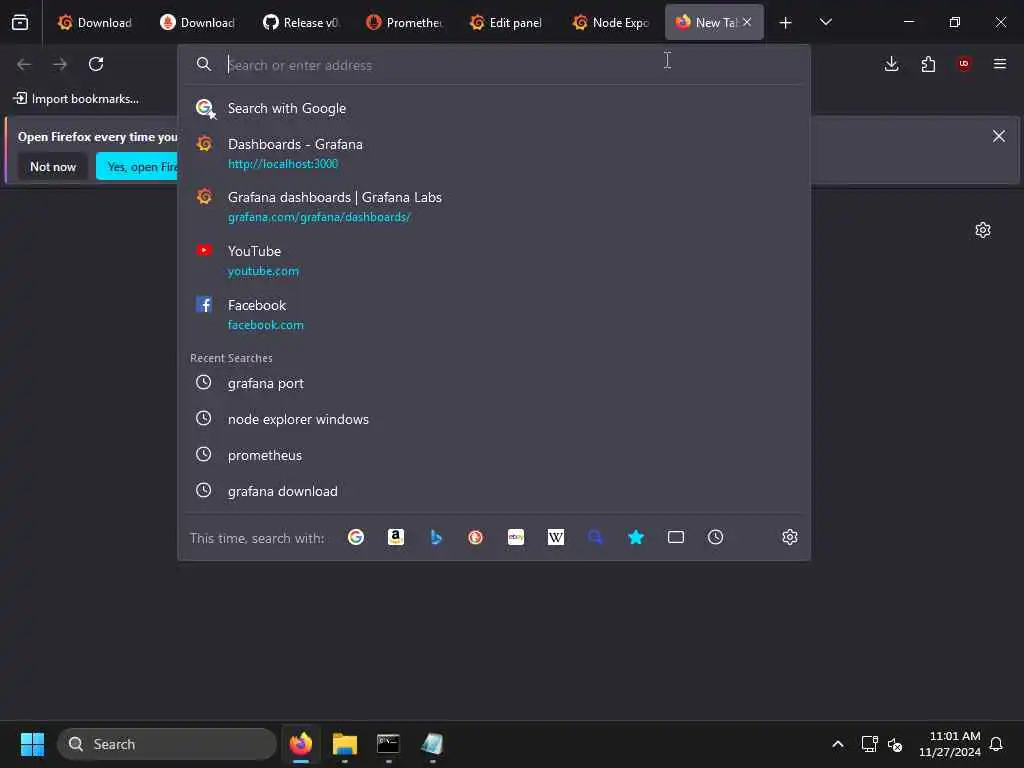Go back with the back arrow
The image size is (1024, 768).
tap(24, 64)
